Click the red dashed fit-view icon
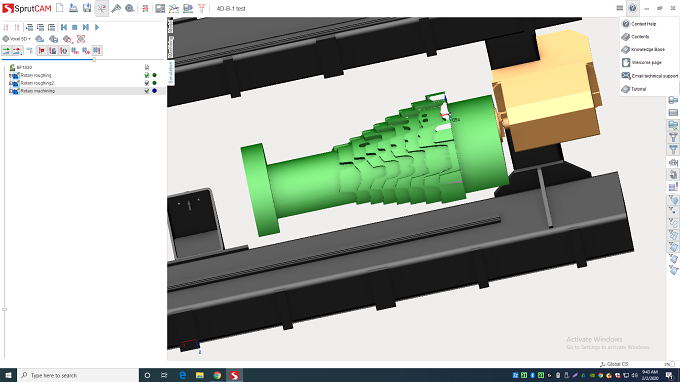The image size is (680, 382). pyautogui.click(x=81, y=39)
